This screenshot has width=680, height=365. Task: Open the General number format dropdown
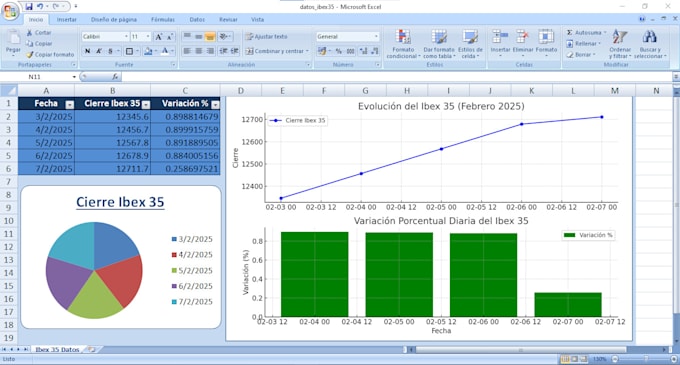click(376, 37)
